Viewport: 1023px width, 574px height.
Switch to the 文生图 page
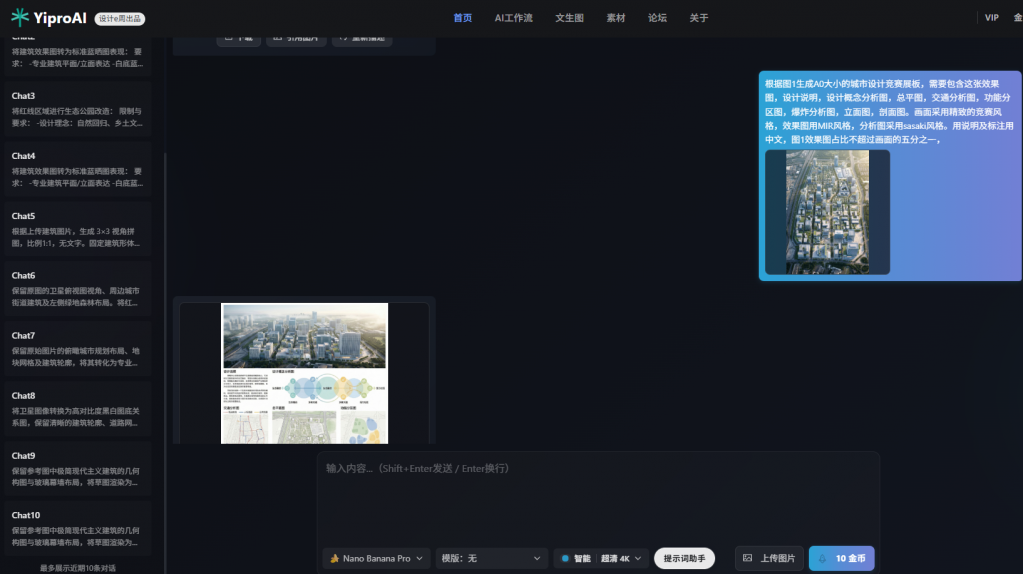570,18
